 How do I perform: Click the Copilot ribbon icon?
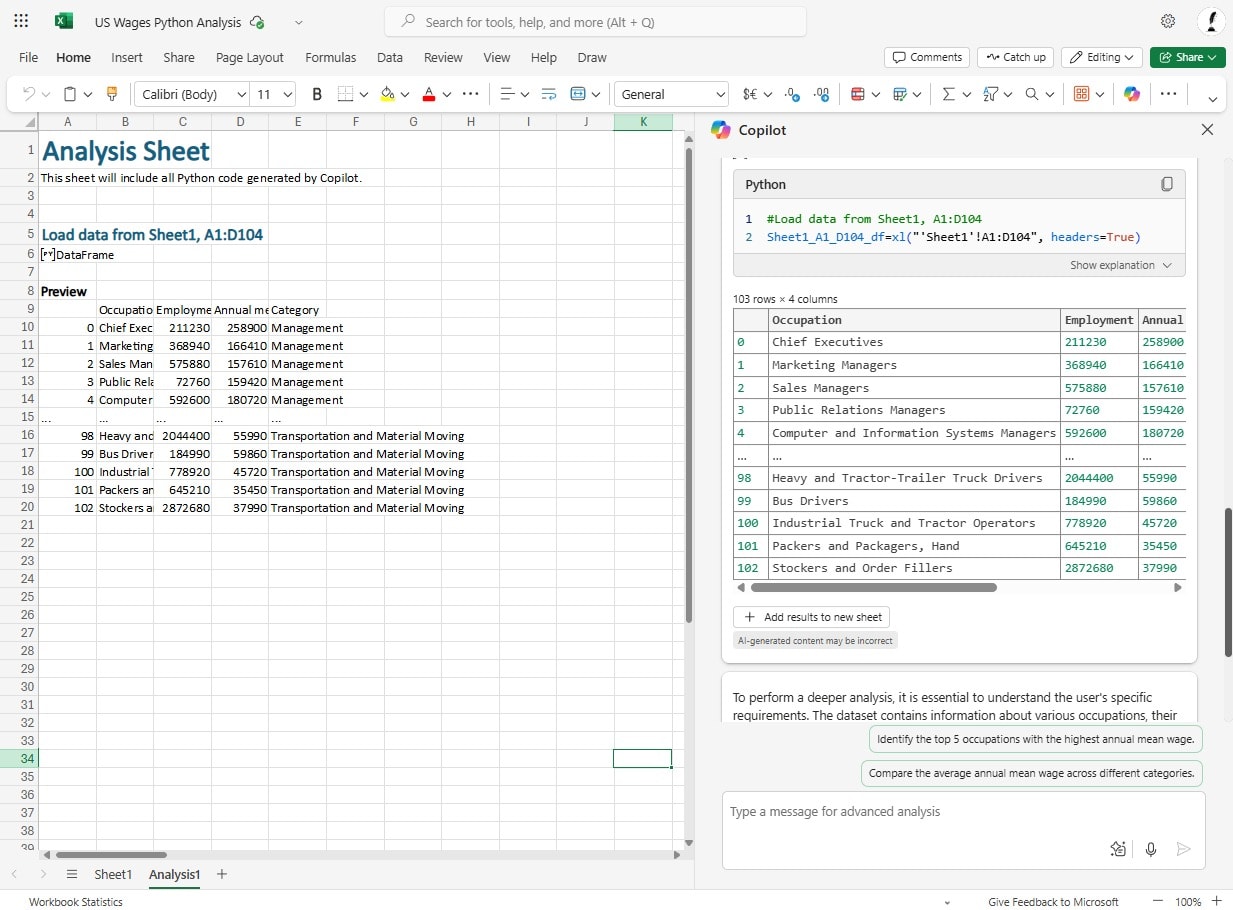(x=1132, y=94)
